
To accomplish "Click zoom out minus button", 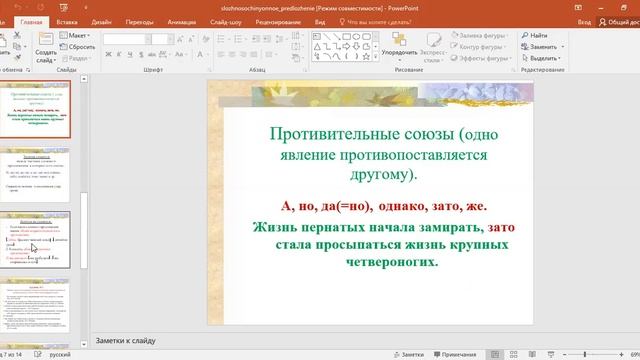I will click(x=564, y=355).
